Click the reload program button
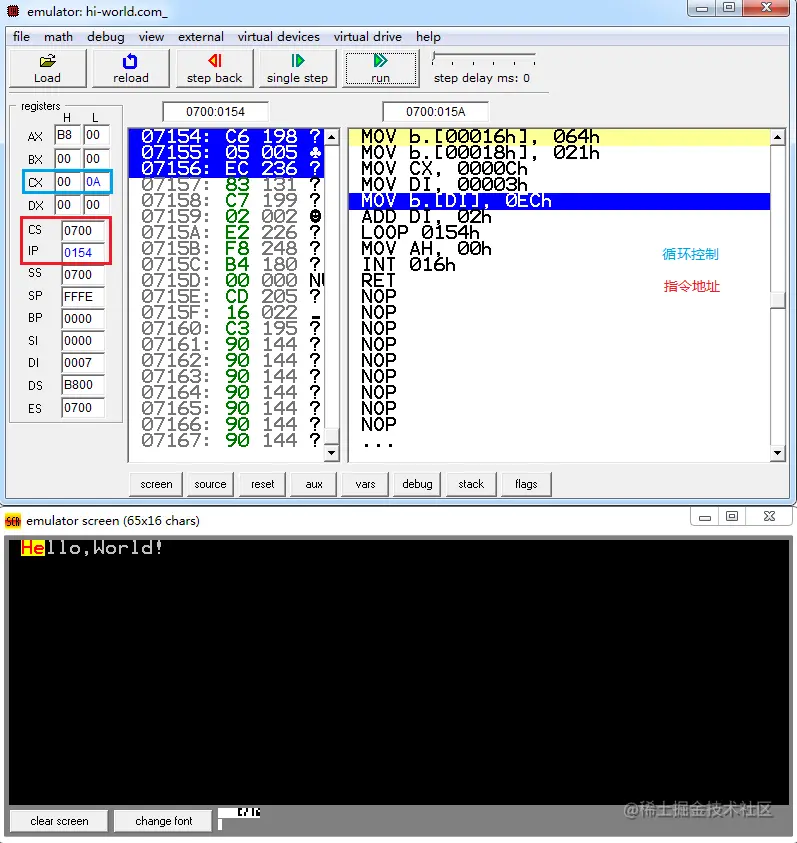 point(131,68)
